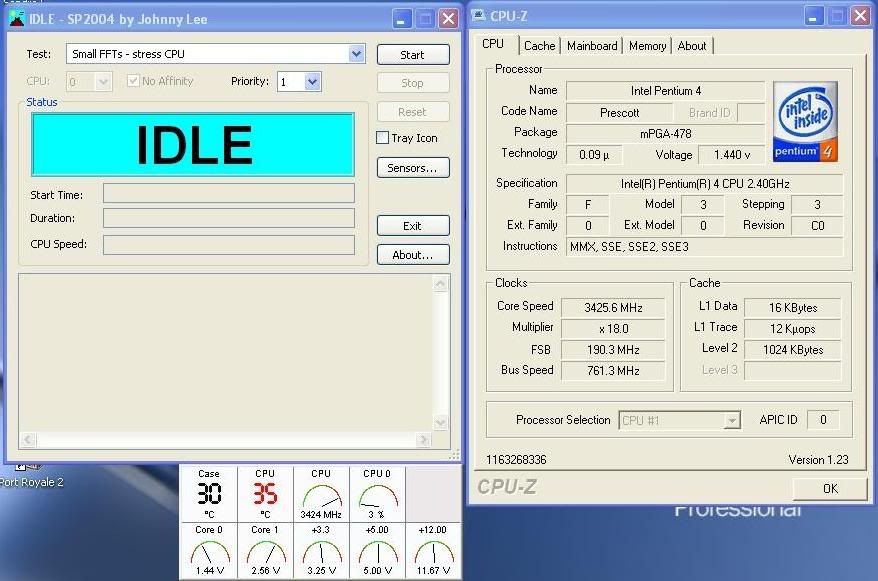Click the Level 2 cache value 1024 KBytes
This screenshot has width=878, height=581.
click(x=792, y=350)
